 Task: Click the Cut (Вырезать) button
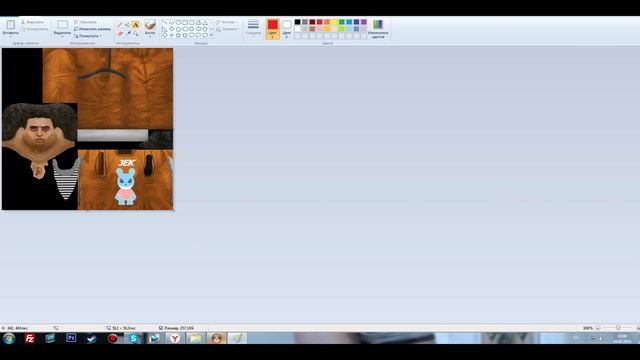[x=33, y=22]
